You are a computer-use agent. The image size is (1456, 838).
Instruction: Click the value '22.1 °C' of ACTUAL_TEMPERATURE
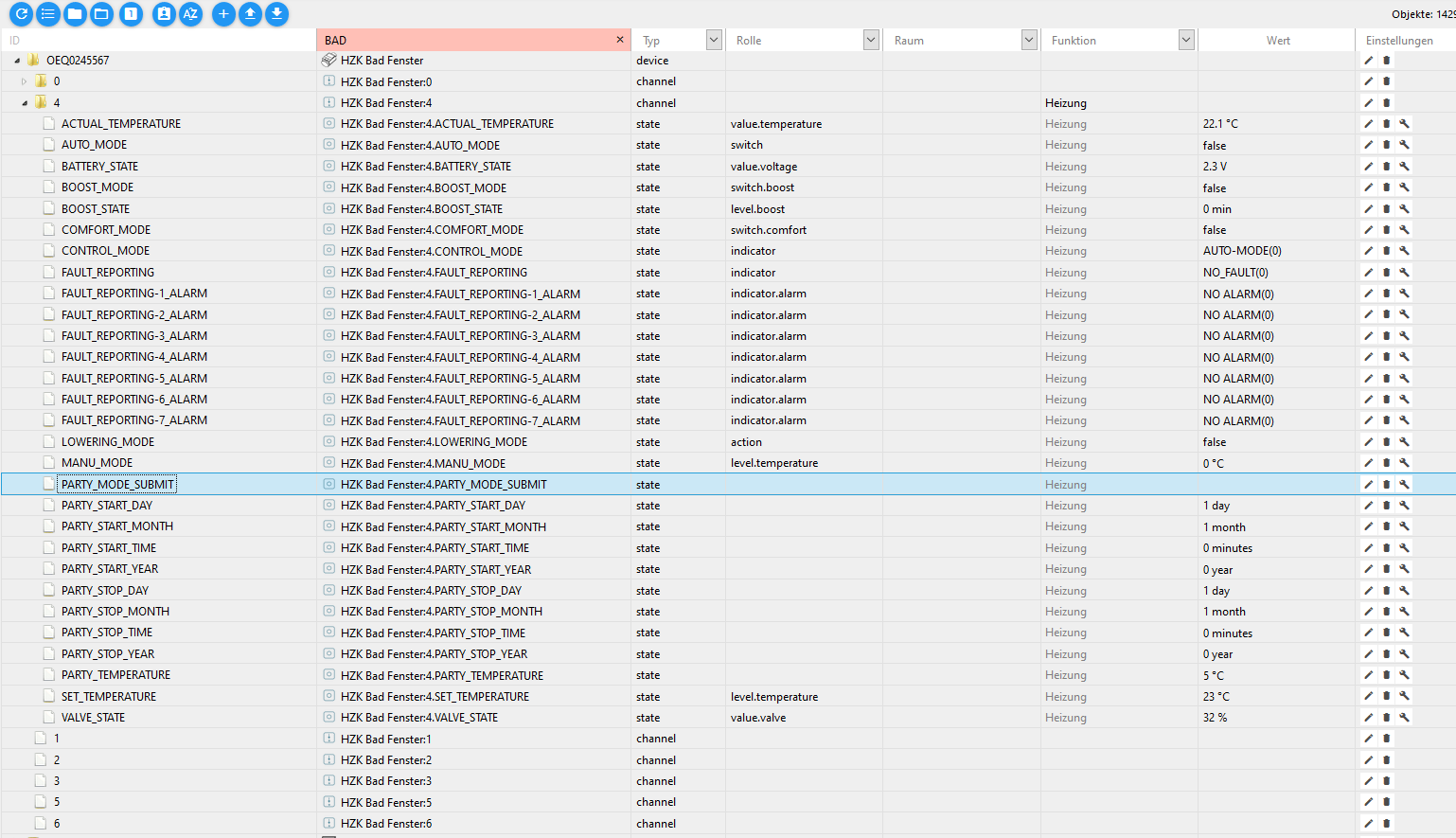(x=1220, y=124)
